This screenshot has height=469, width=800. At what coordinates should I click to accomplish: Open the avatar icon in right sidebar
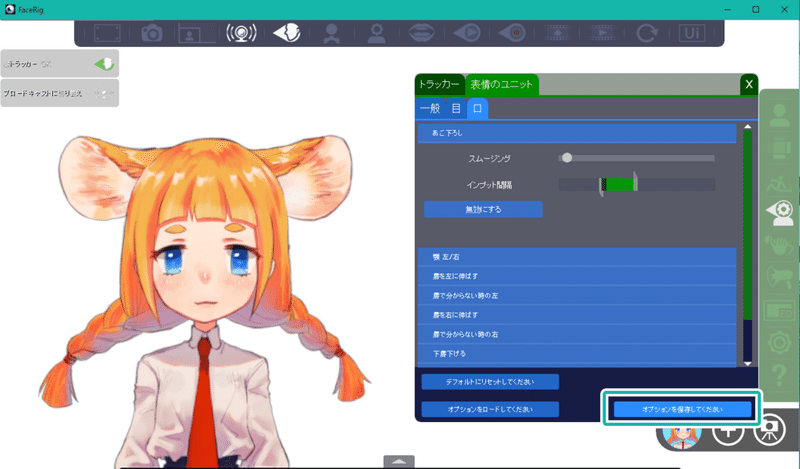point(779,115)
